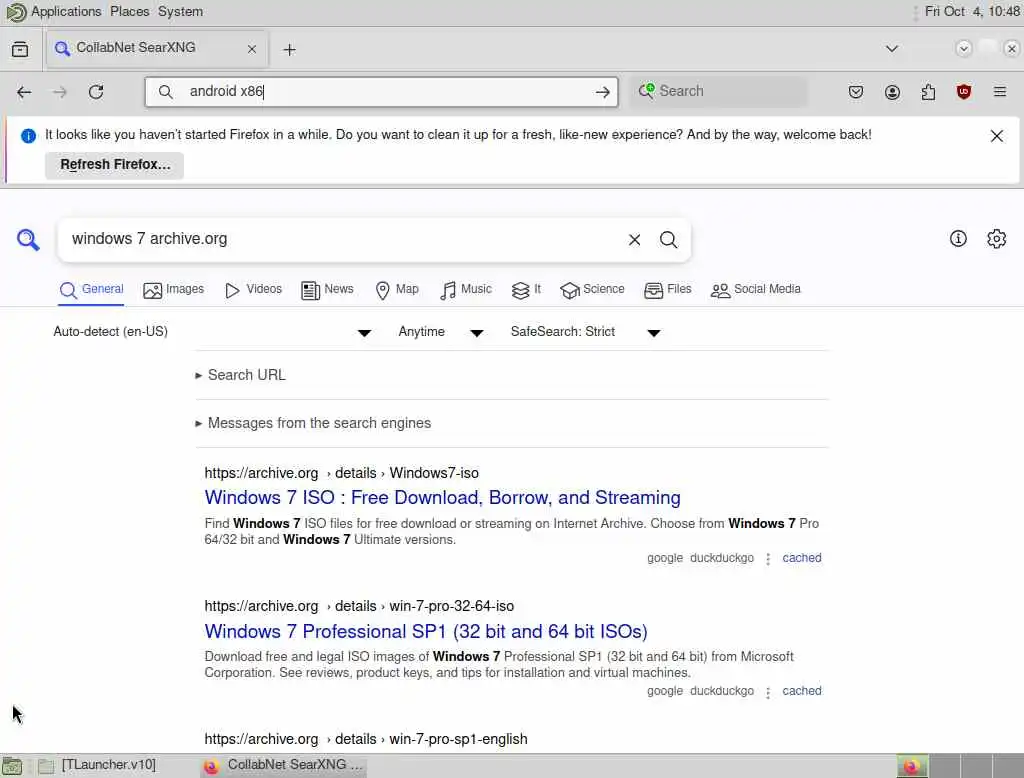Open the Auto-detect (en-US) language dropdown

point(212,332)
